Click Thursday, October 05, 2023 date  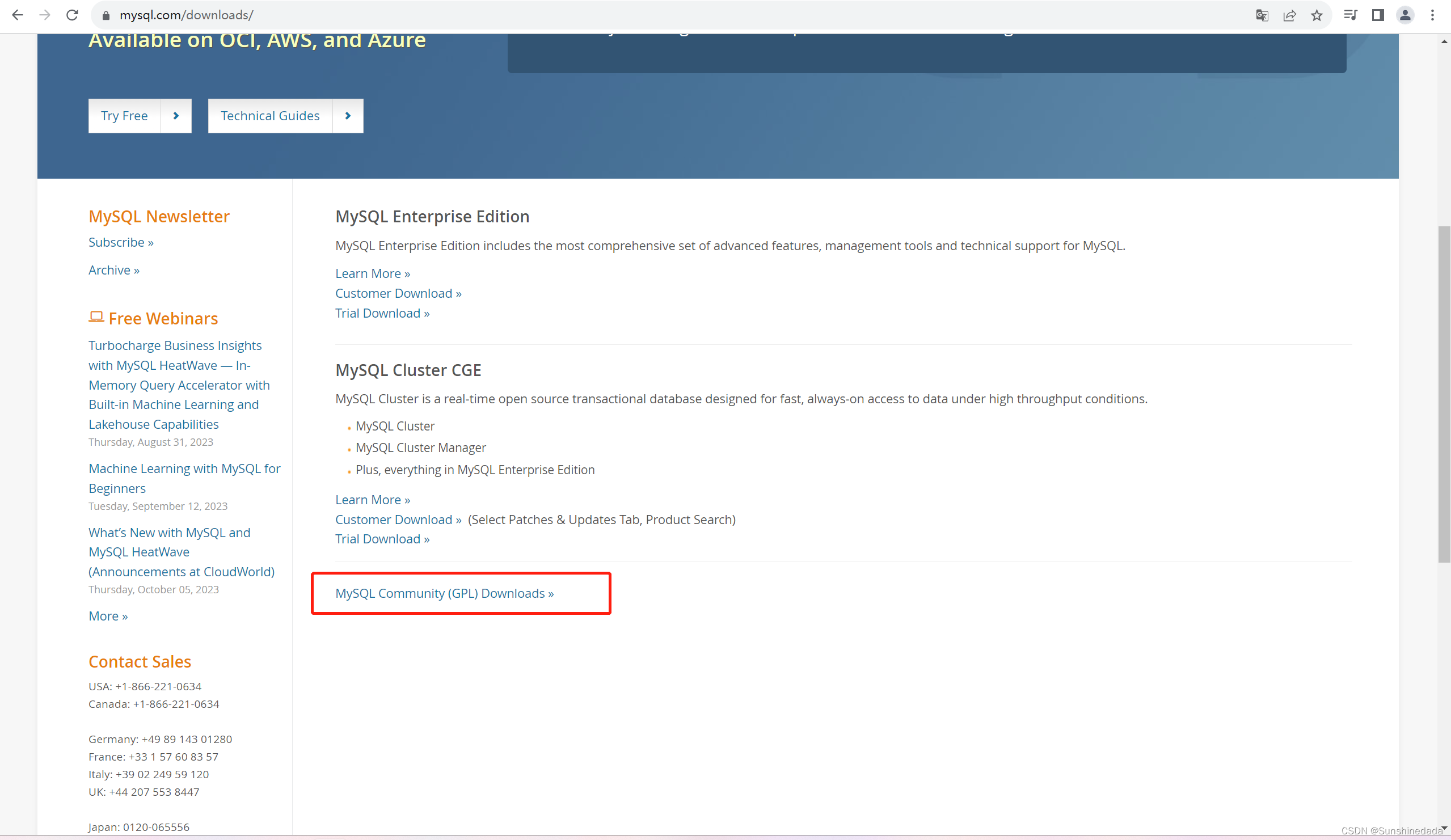[x=154, y=589]
